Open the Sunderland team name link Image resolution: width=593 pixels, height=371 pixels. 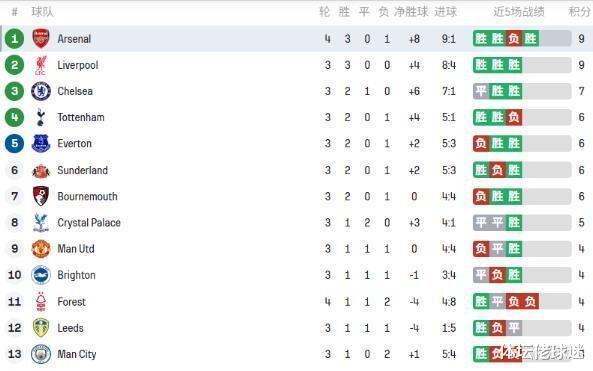tap(82, 170)
